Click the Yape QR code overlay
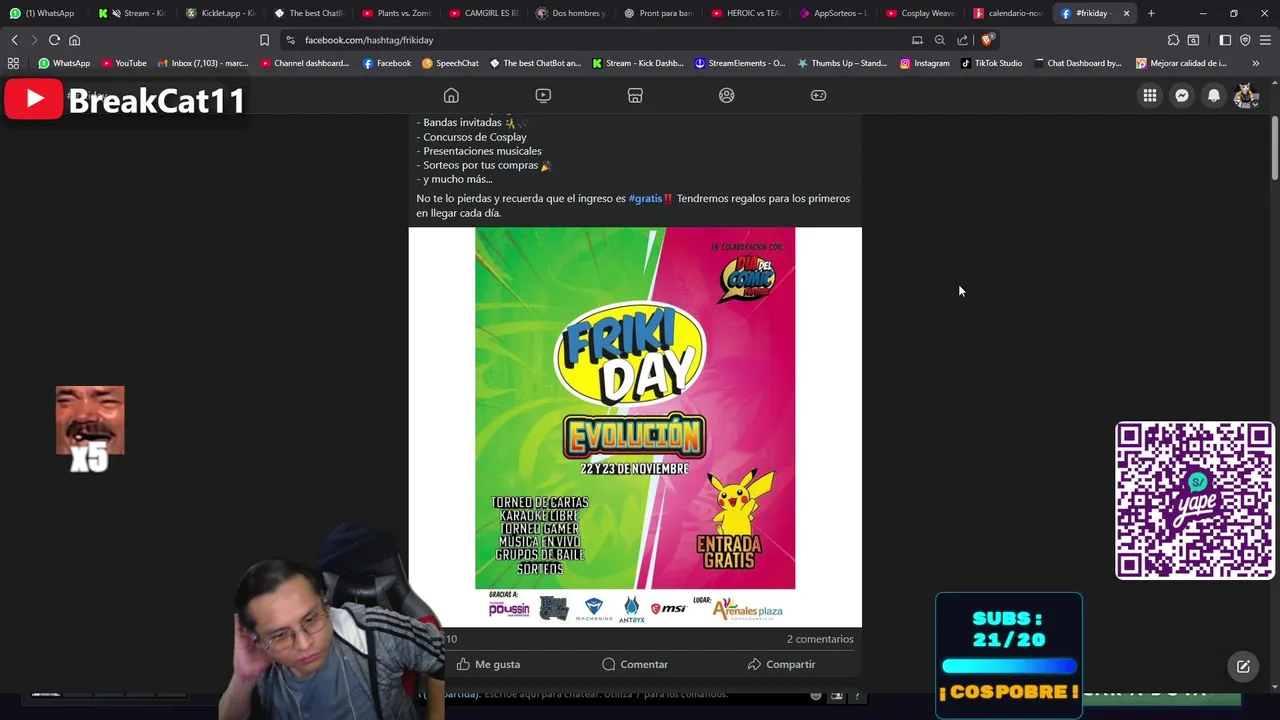This screenshot has width=1280, height=720. (1195, 500)
